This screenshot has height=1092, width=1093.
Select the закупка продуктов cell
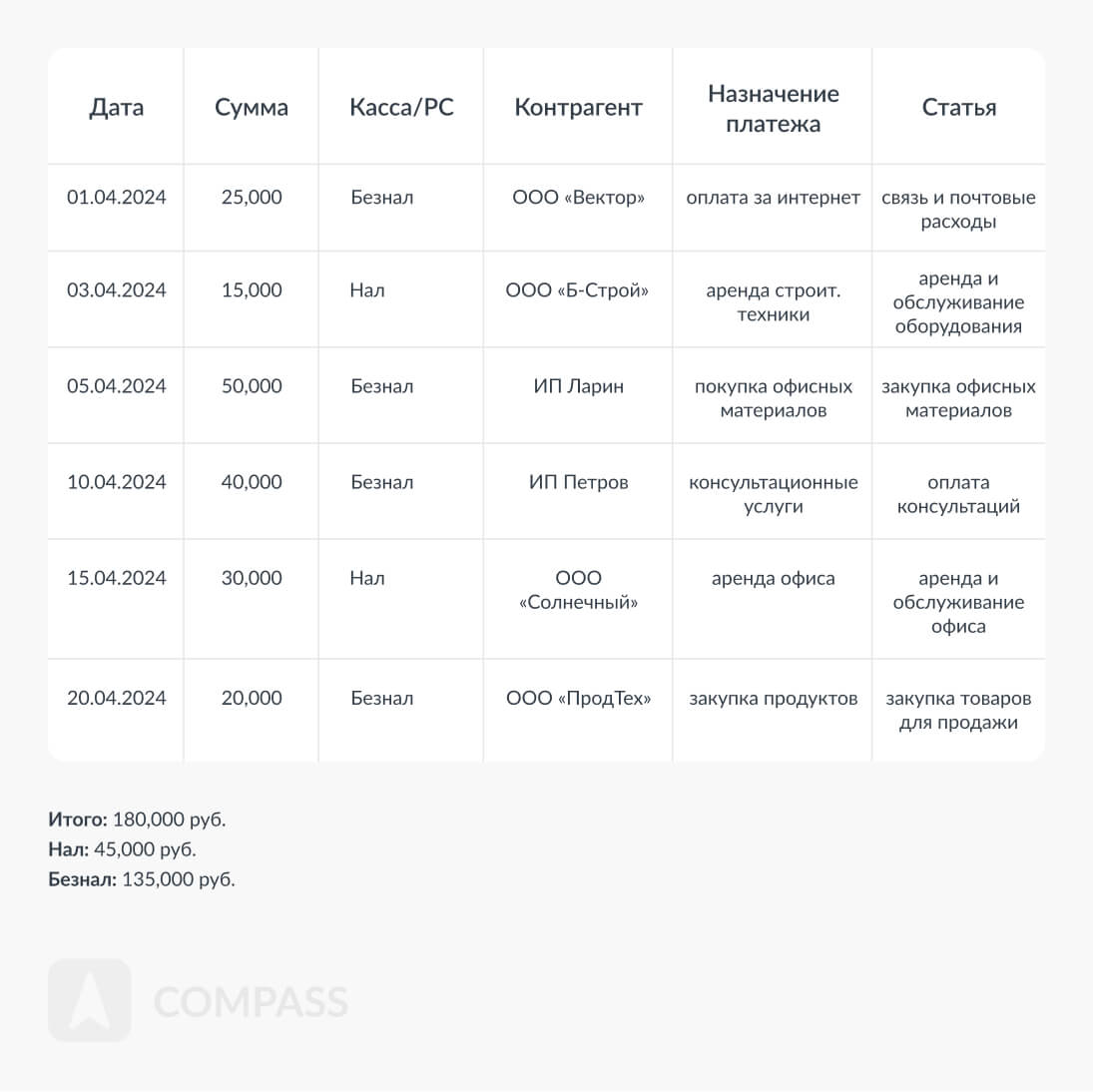pos(773,699)
